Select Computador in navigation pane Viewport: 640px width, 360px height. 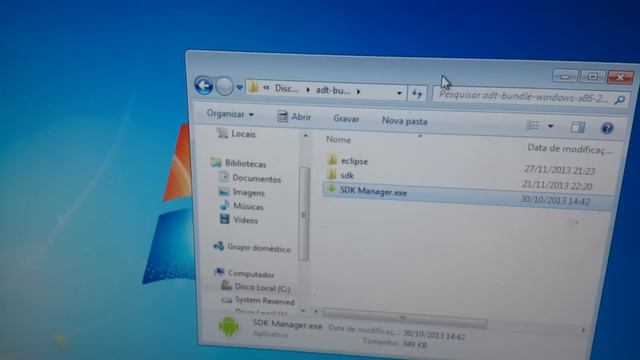point(251,274)
